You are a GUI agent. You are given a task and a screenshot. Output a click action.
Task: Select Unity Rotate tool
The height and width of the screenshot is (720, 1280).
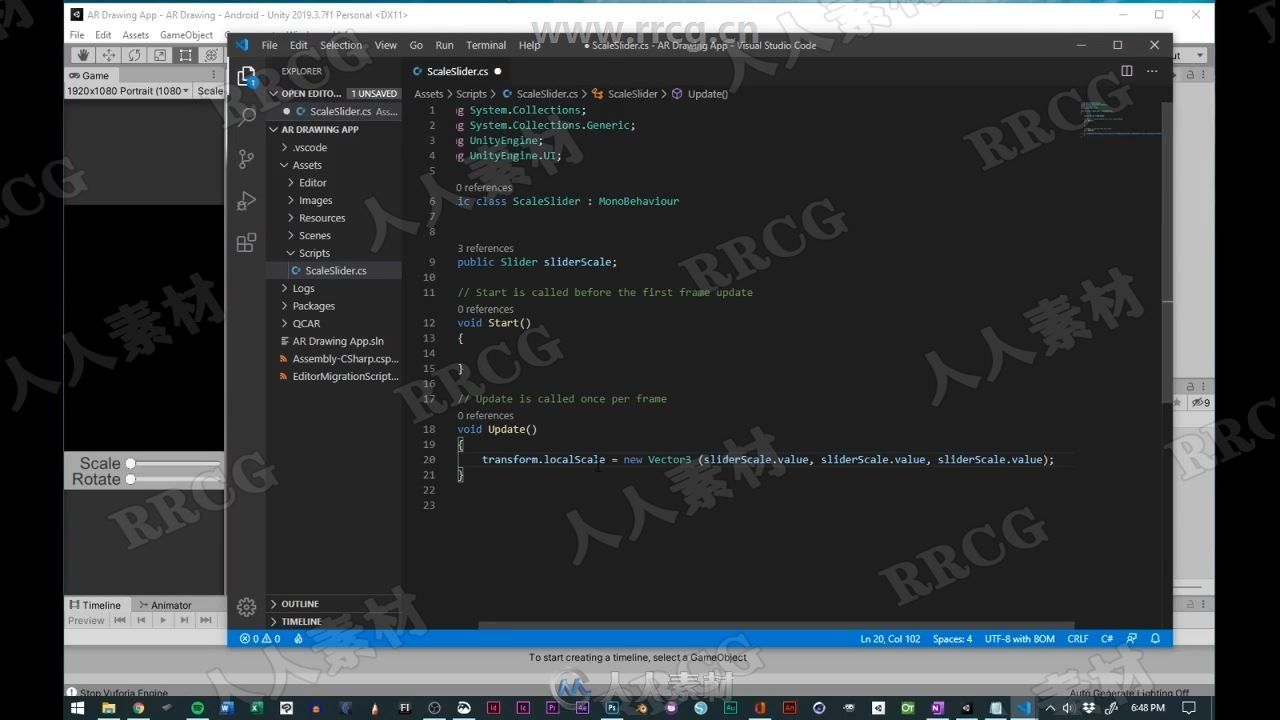click(134, 55)
